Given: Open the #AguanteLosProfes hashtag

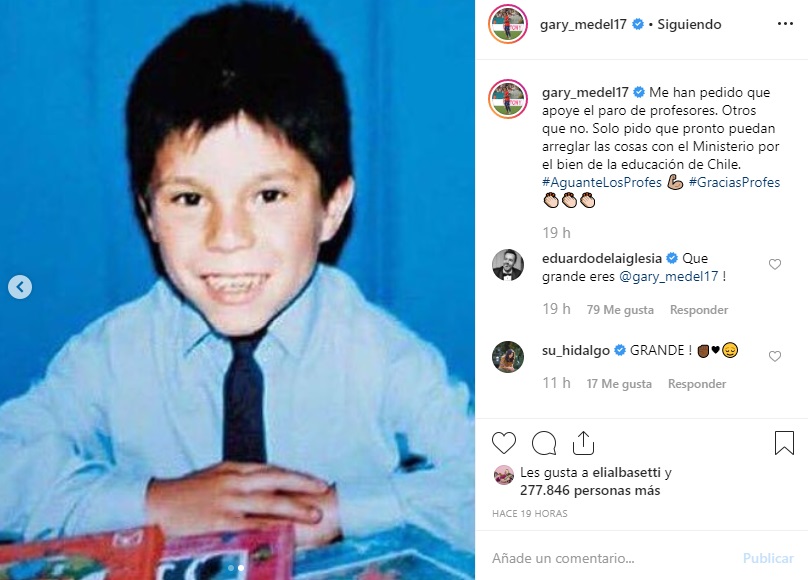Looking at the screenshot, I should (601, 182).
